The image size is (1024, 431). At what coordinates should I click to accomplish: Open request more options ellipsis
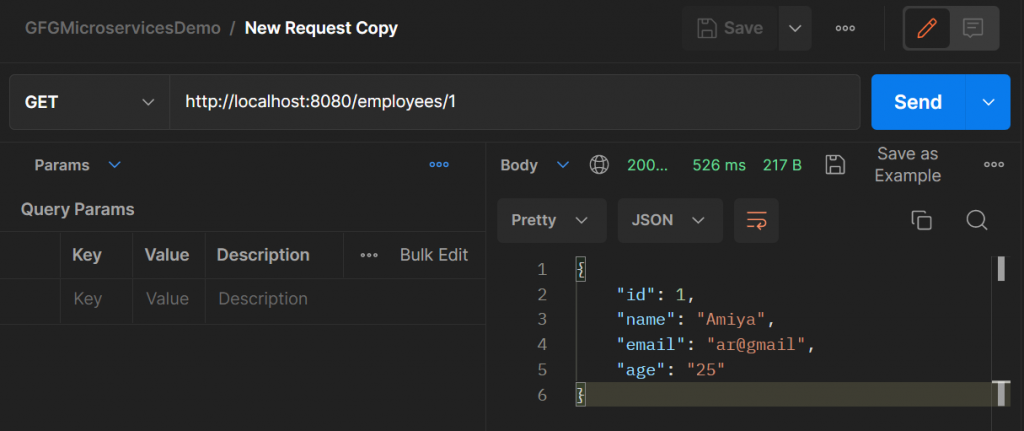(845, 28)
